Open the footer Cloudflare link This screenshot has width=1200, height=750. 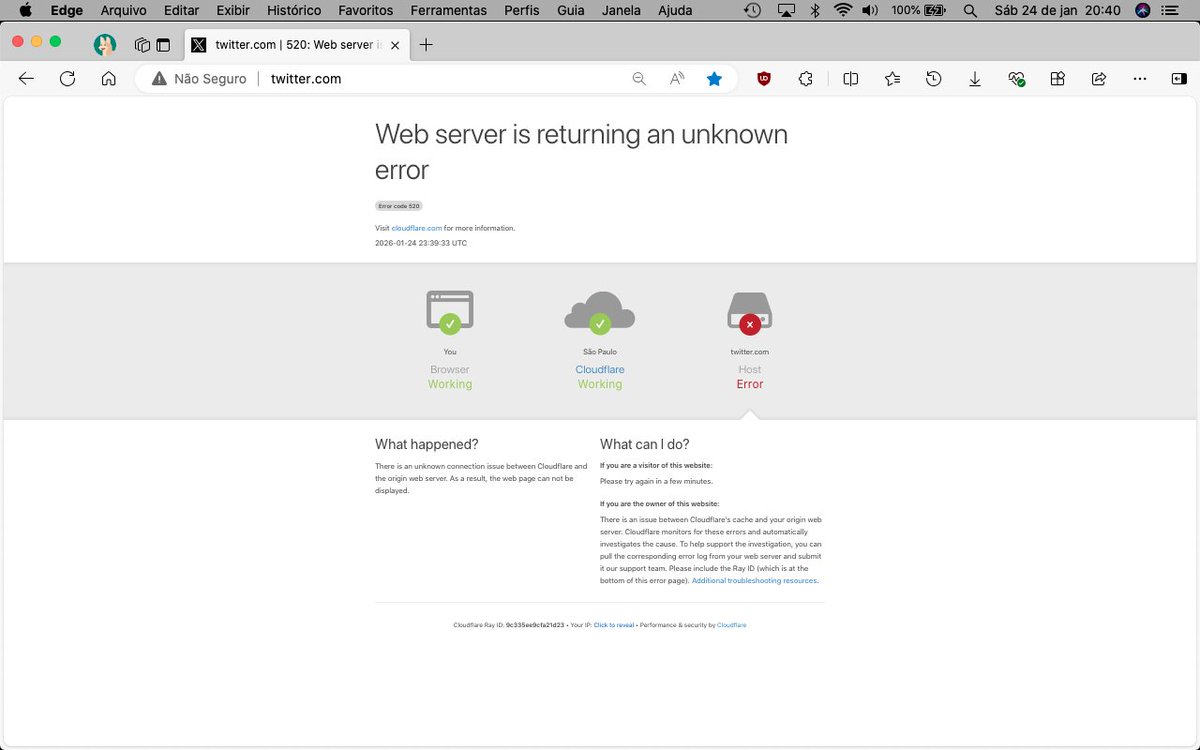pyautogui.click(x=732, y=625)
